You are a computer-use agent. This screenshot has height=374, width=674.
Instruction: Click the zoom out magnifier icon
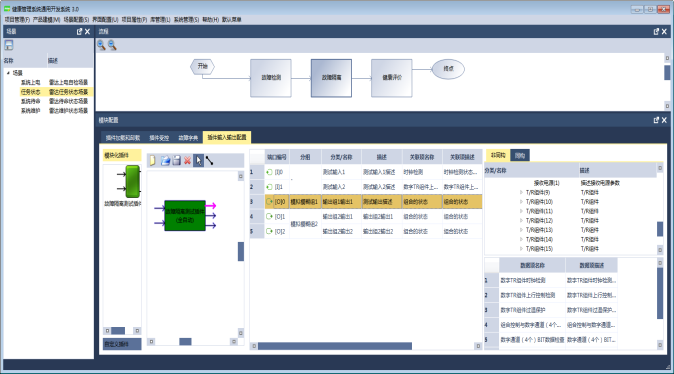click(x=112, y=45)
